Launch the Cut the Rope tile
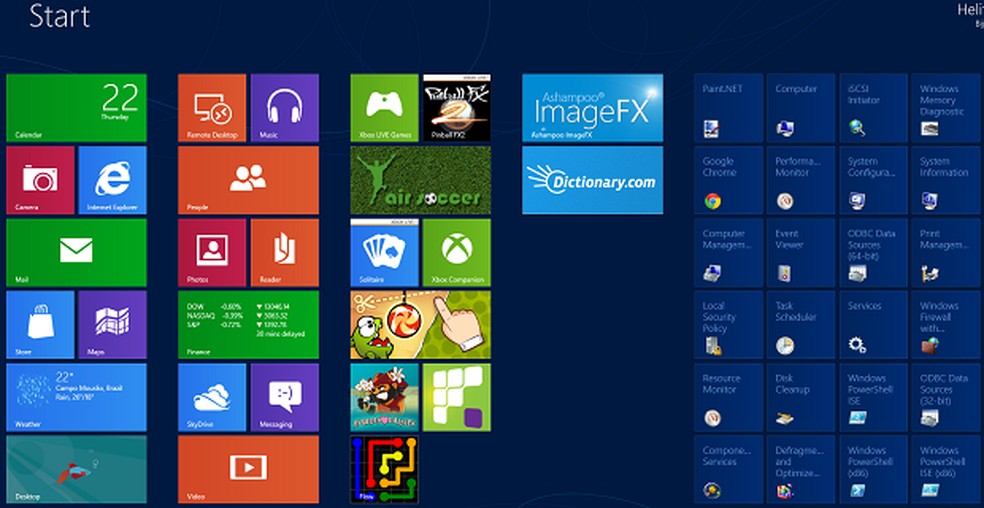This screenshot has width=984, height=508. [x=420, y=325]
